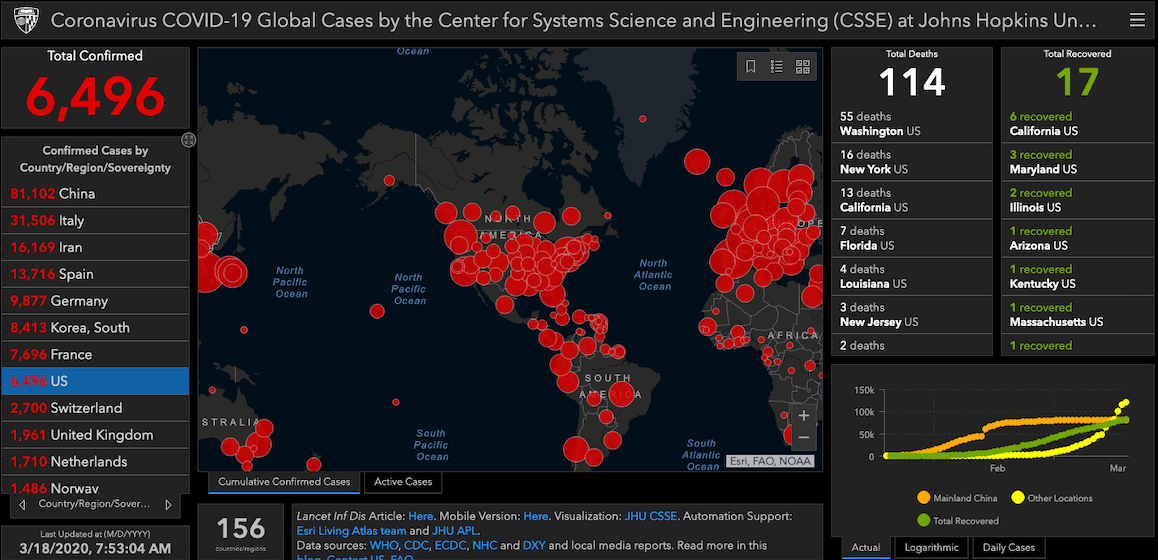
Task: Select Netherlands in the country list
Action: point(95,462)
